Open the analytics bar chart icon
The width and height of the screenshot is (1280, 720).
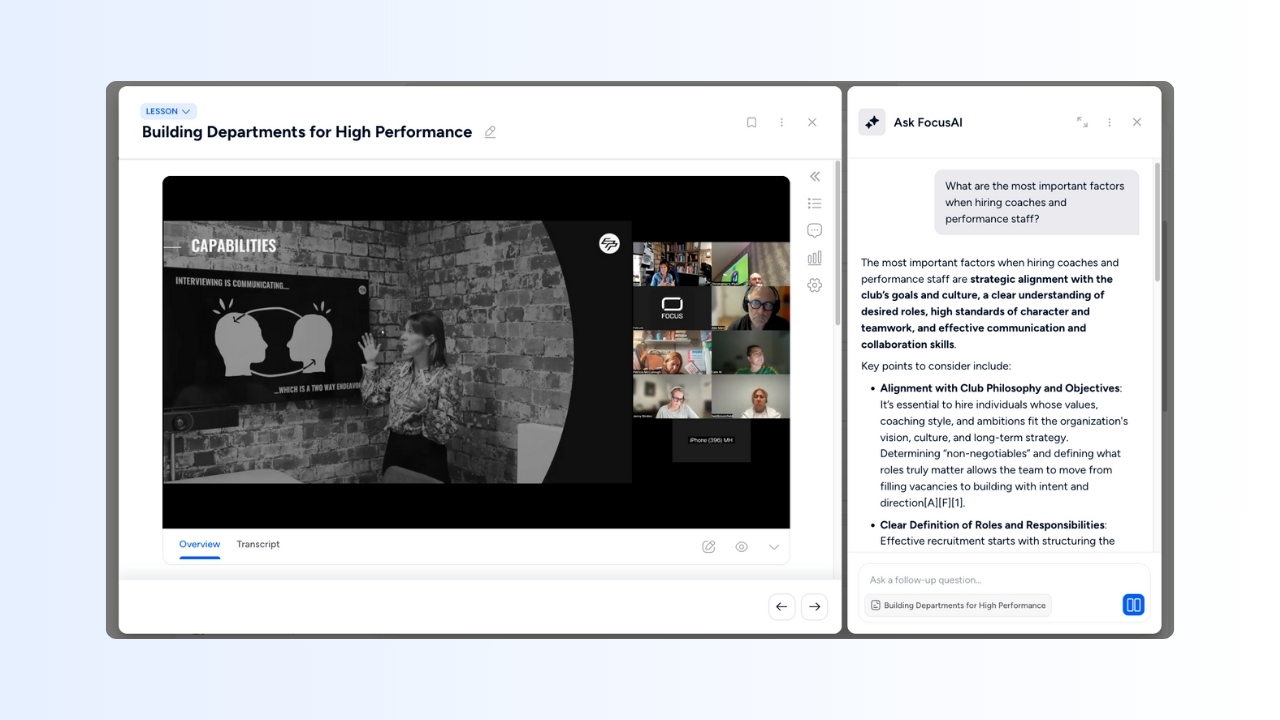click(815, 258)
